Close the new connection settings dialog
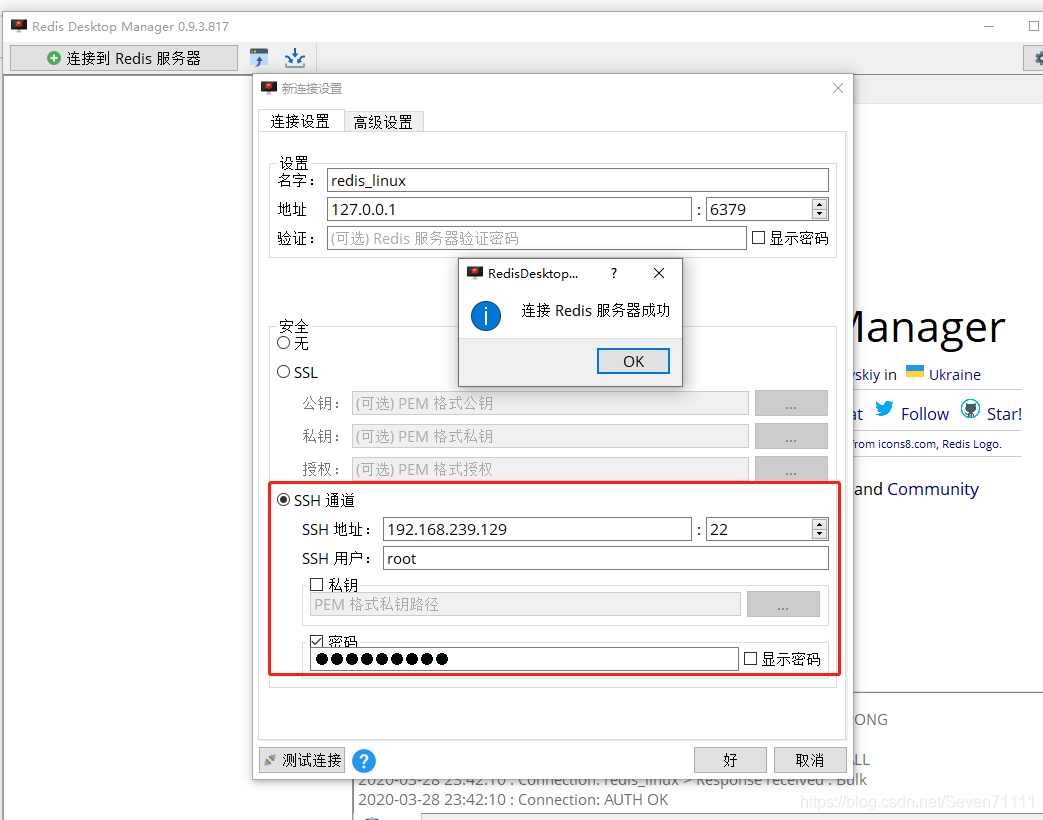1043x820 pixels. tap(837, 88)
